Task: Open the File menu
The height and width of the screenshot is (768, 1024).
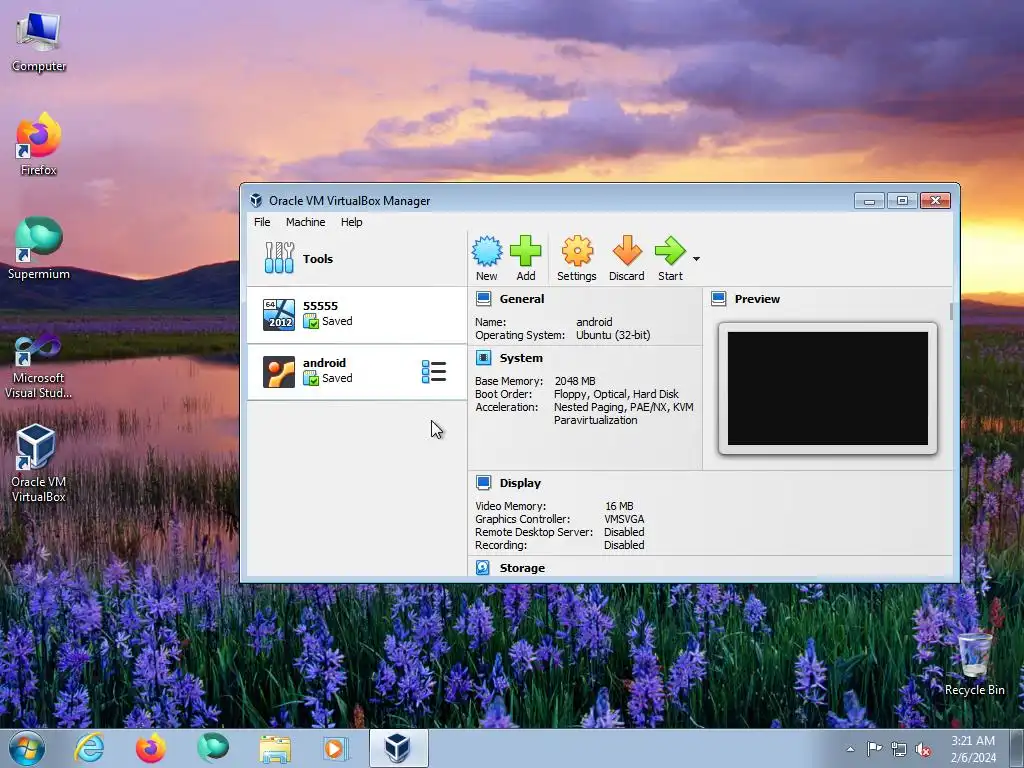Action: click(262, 222)
